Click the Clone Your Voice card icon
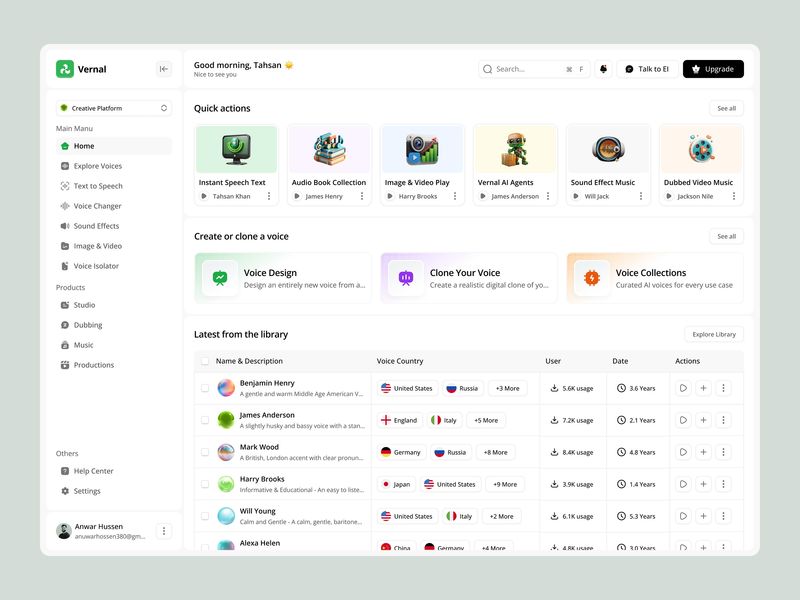 (406, 278)
